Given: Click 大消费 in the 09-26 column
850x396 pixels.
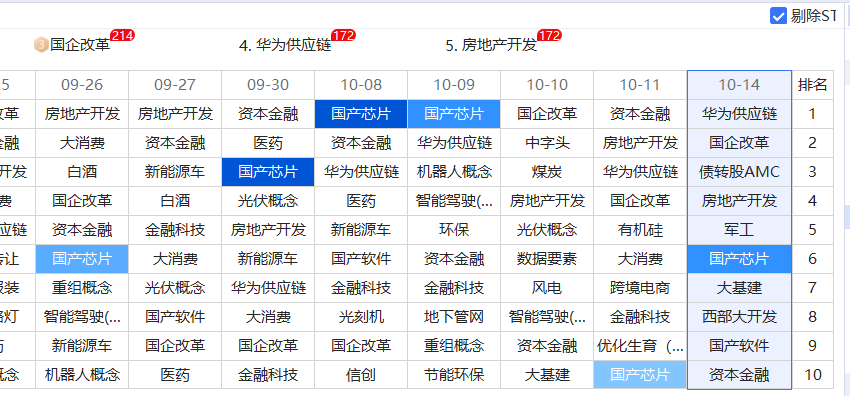Looking at the screenshot, I should coord(82,143).
